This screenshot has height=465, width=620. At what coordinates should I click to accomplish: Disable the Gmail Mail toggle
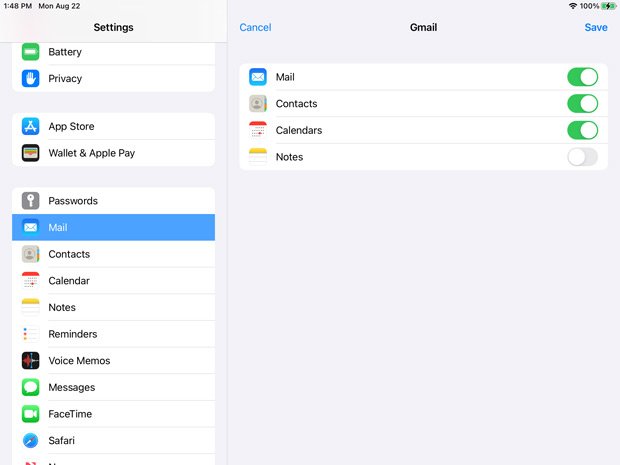[x=582, y=77]
